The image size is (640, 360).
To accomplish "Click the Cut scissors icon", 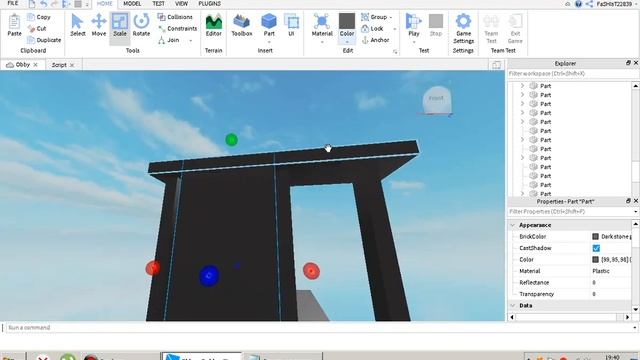I will point(31,29).
